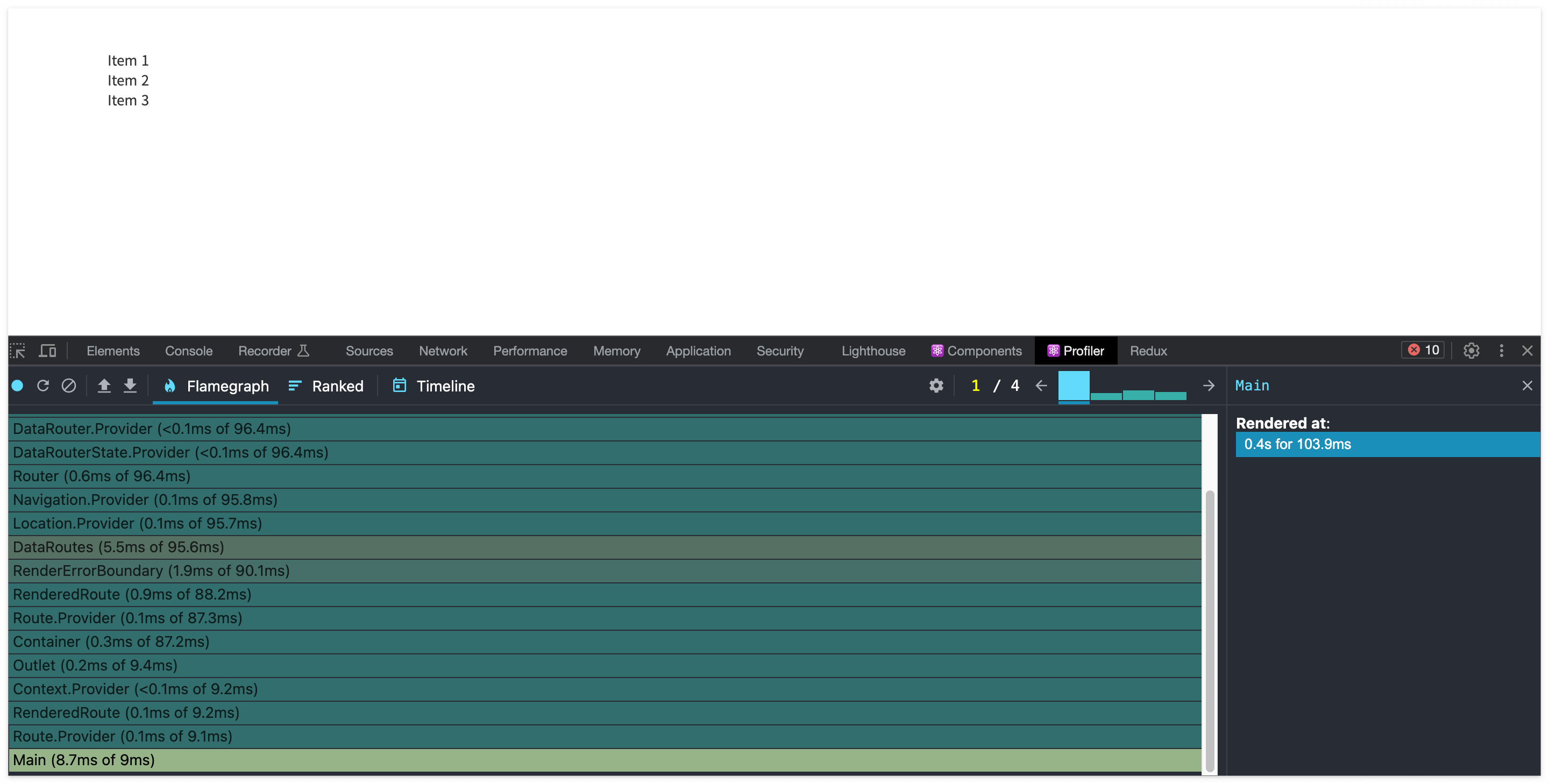Select the first tall commit bar
This screenshot has height=784, width=1549.
pyautogui.click(x=1074, y=386)
